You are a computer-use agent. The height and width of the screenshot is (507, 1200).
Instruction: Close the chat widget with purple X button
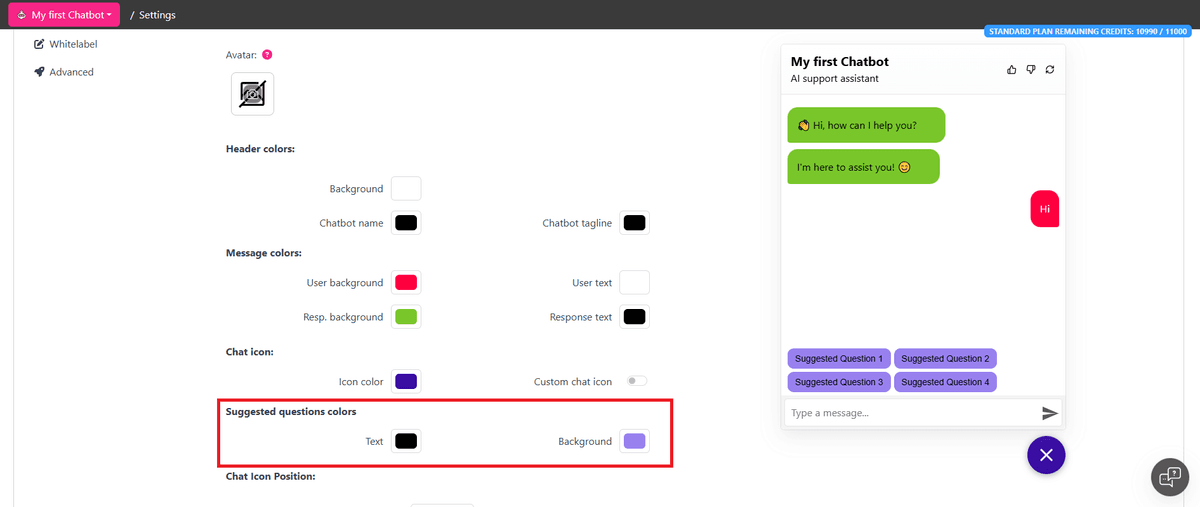1046,455
